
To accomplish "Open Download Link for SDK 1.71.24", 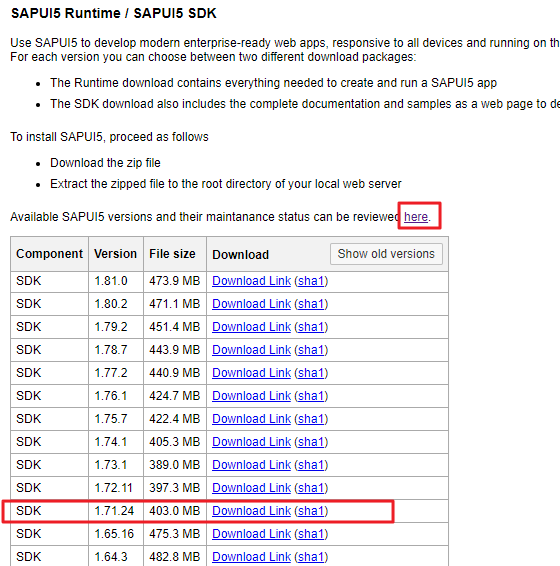I will coord(251,511).
